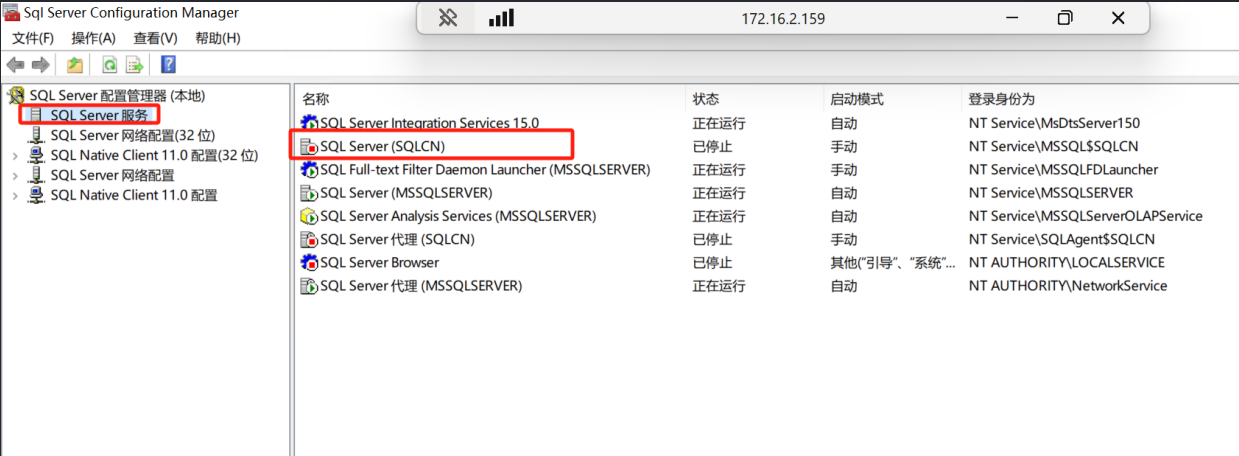Click the Sql Server Configuration Manager title bar icon

click(x=12, y=13)
